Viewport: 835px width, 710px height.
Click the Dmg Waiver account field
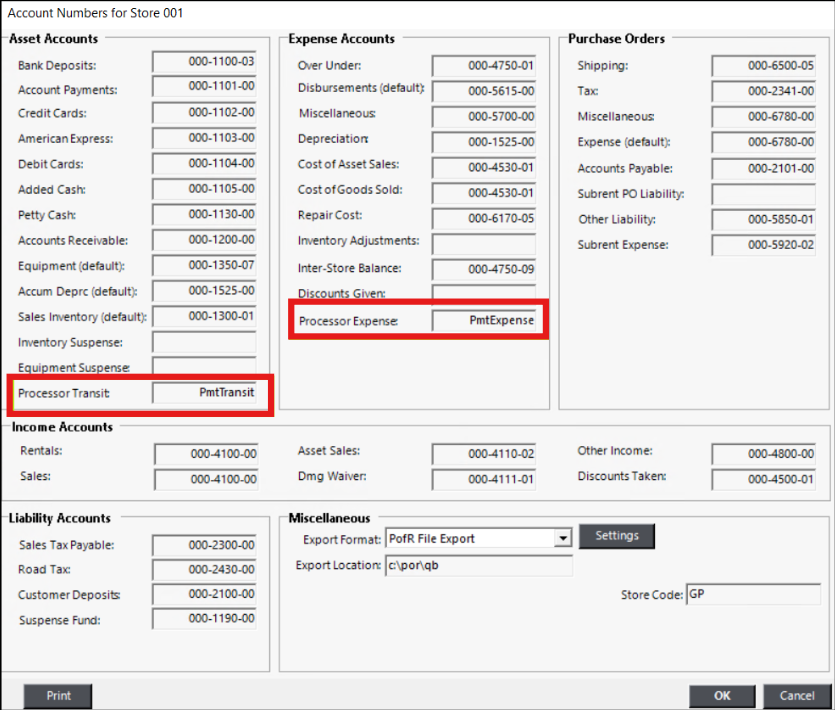click(x=484, y=479)
